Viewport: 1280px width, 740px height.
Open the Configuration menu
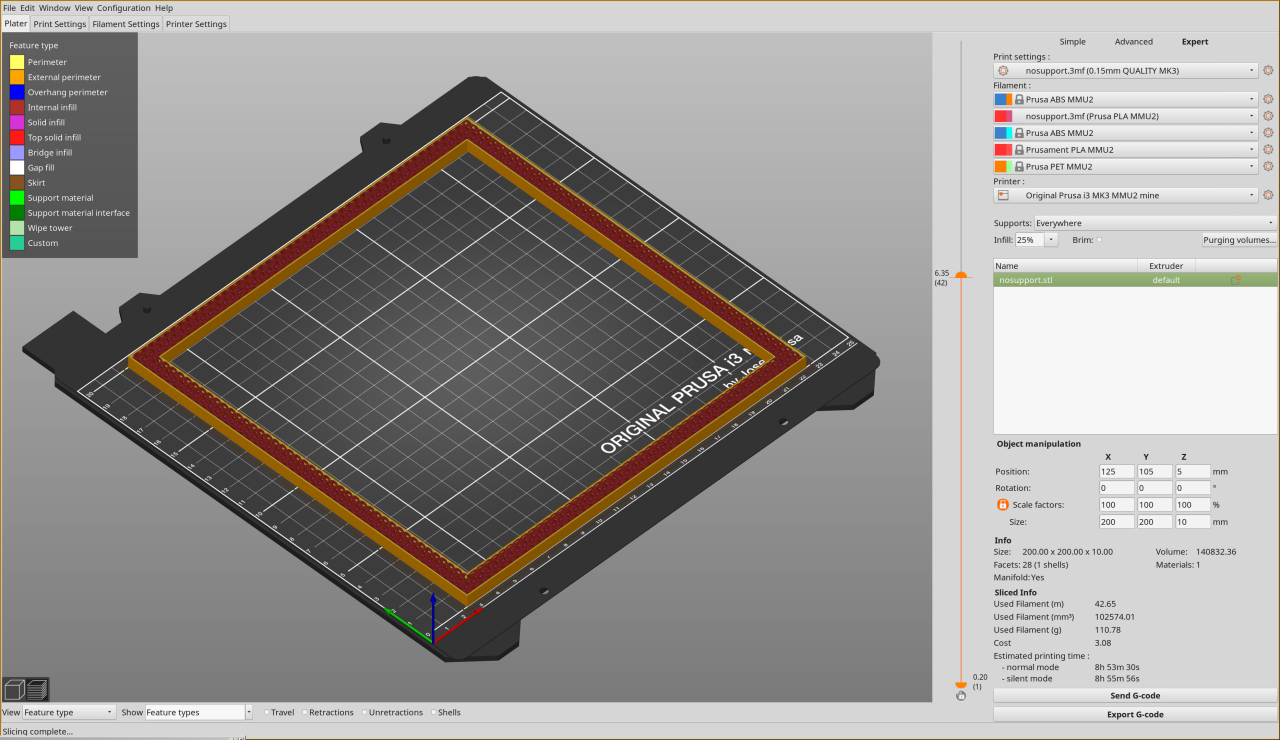pyautogui.click(x=124, y=8)
